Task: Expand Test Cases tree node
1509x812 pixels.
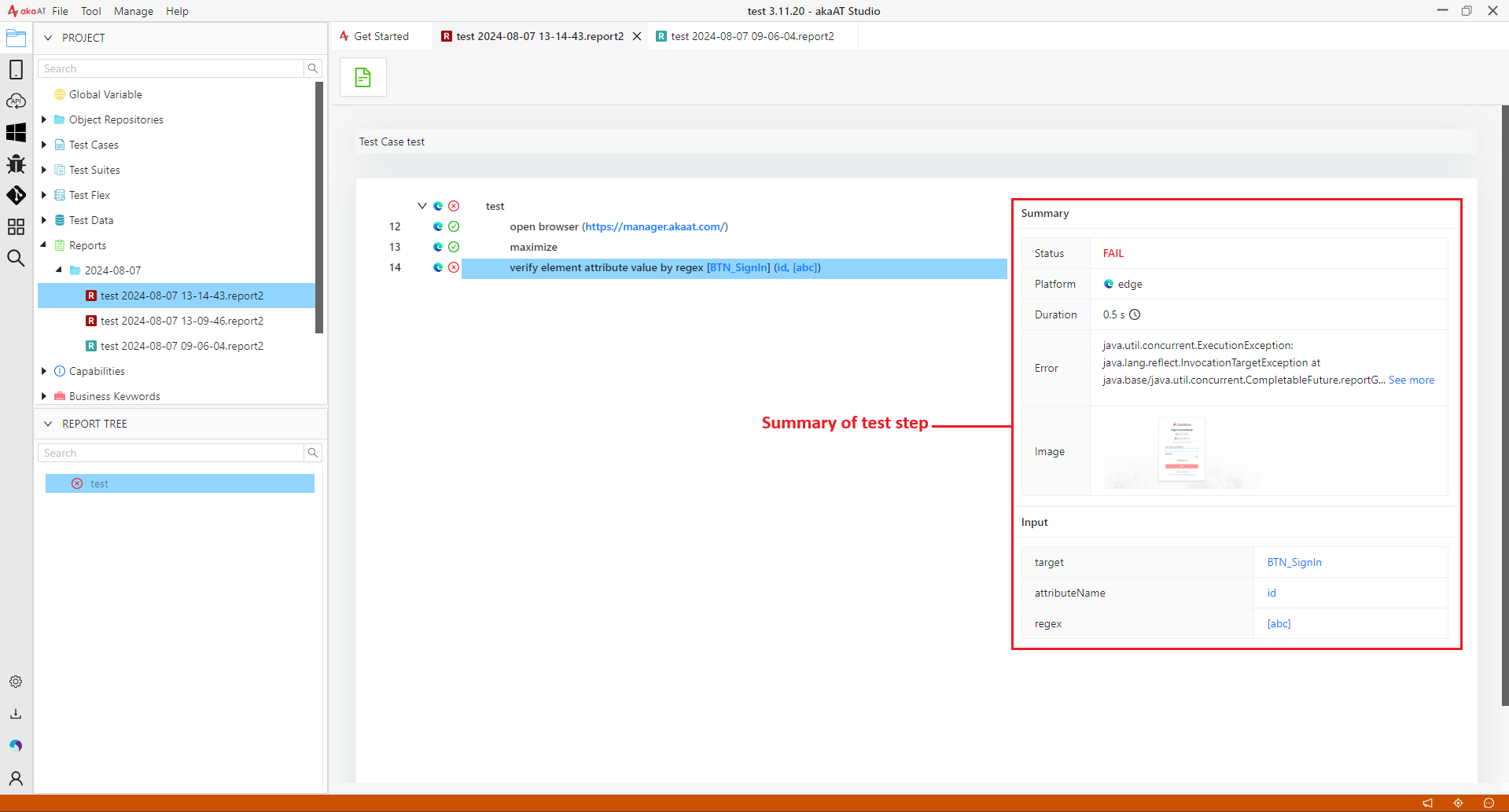Action: 44,145
